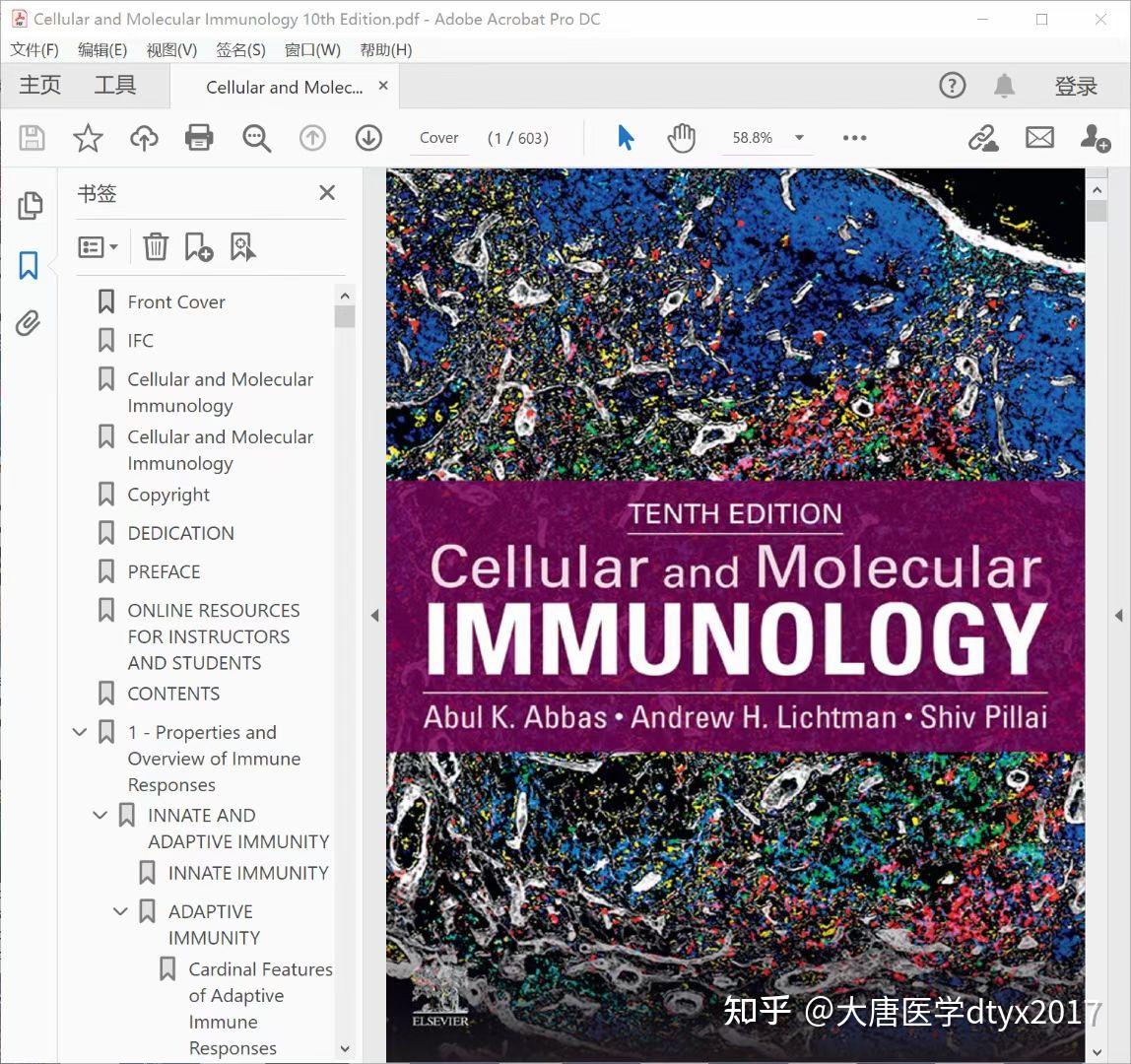Select the Copyright bookmark
1131x1064 pixels.
[x=168, y=495]
